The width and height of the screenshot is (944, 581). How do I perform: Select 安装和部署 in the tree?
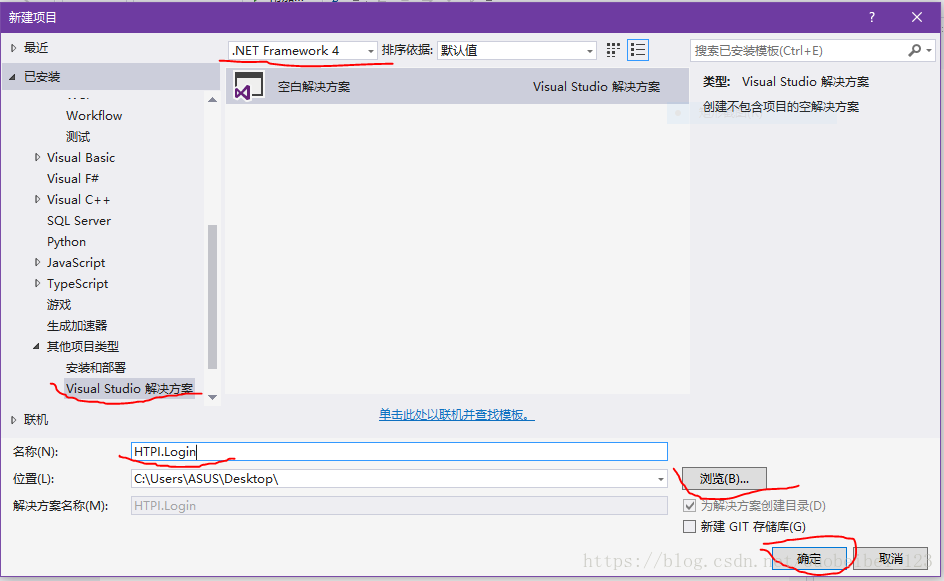tap(96, 368)
